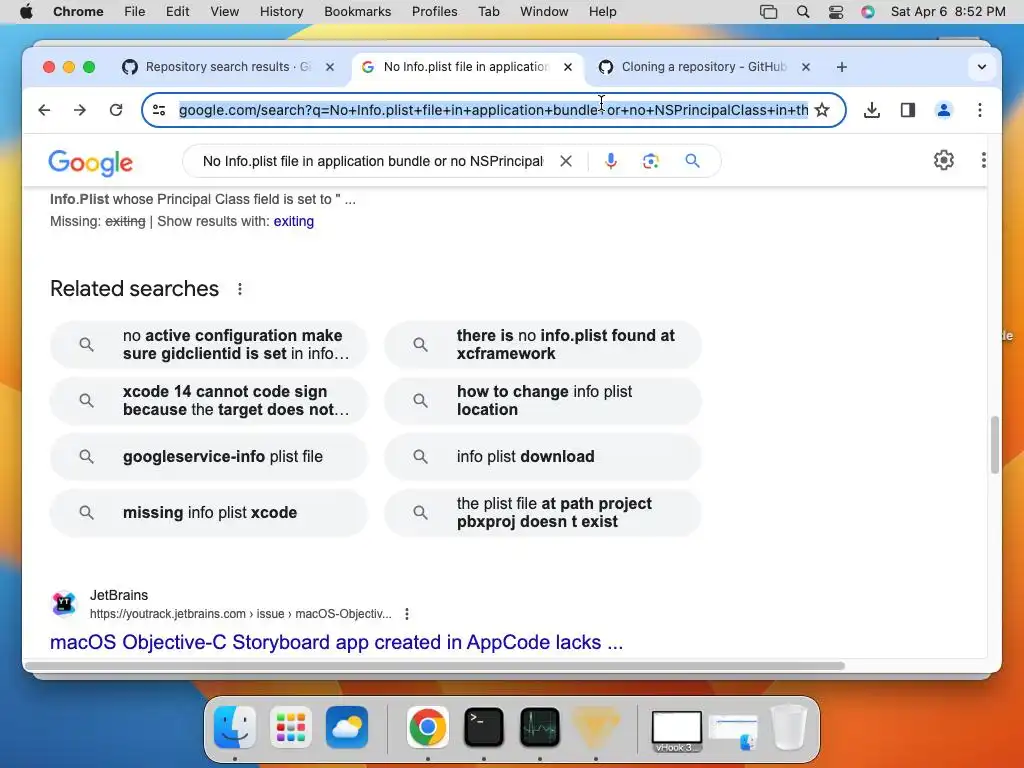Open Weather app in the Dock

click(x=347, y=727)
